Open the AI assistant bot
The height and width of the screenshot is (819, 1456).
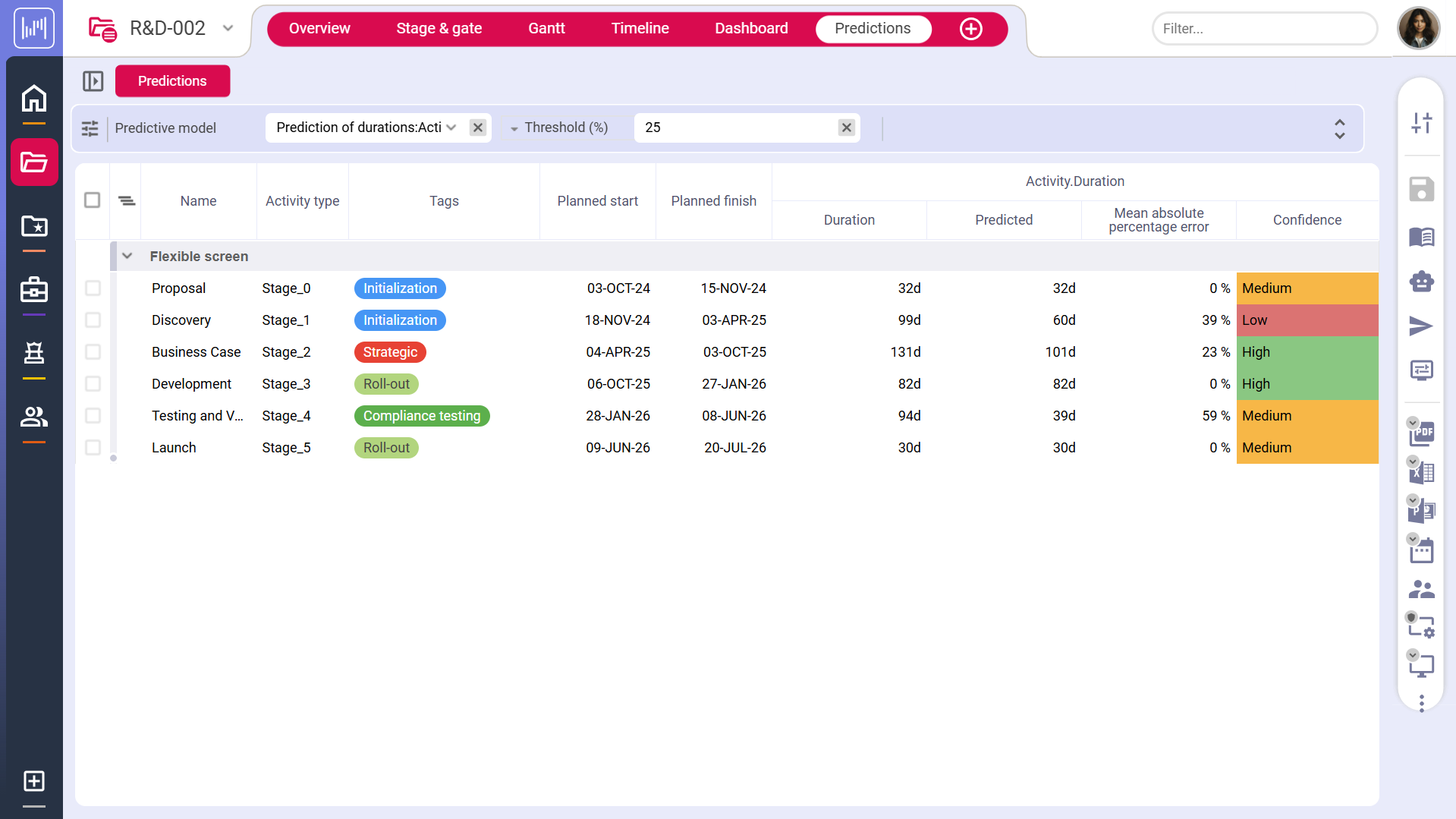pos(1422,281)
